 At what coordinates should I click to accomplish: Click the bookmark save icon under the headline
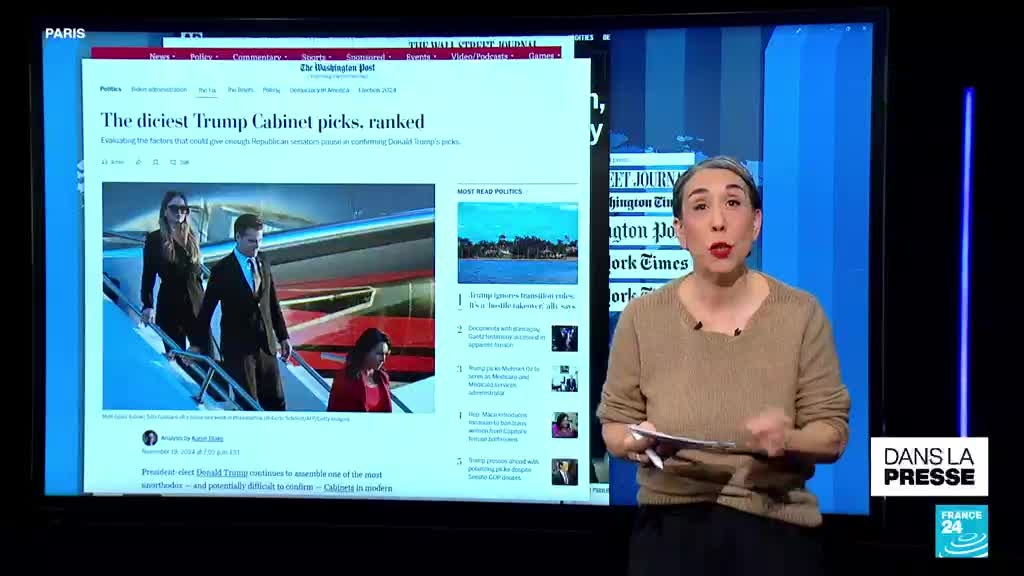click(155, 162)
